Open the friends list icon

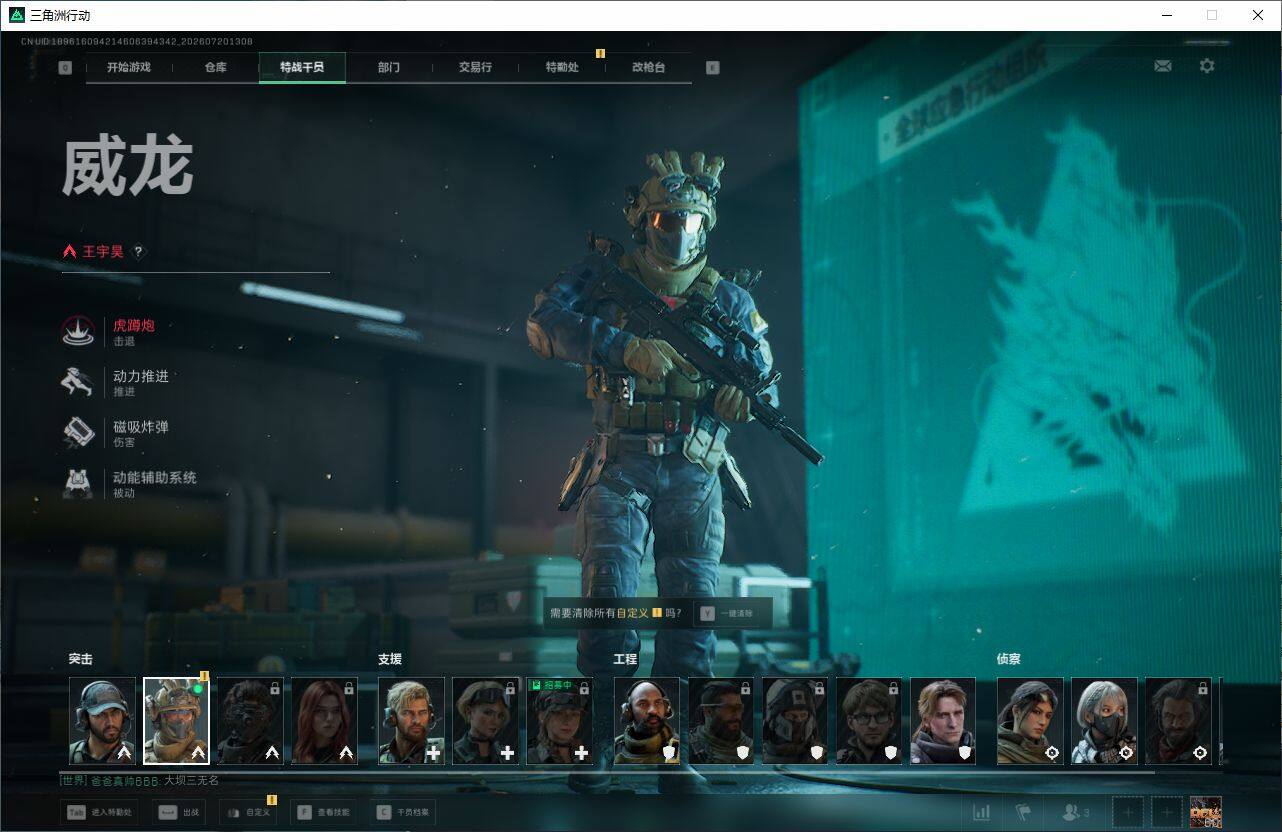1073,813
